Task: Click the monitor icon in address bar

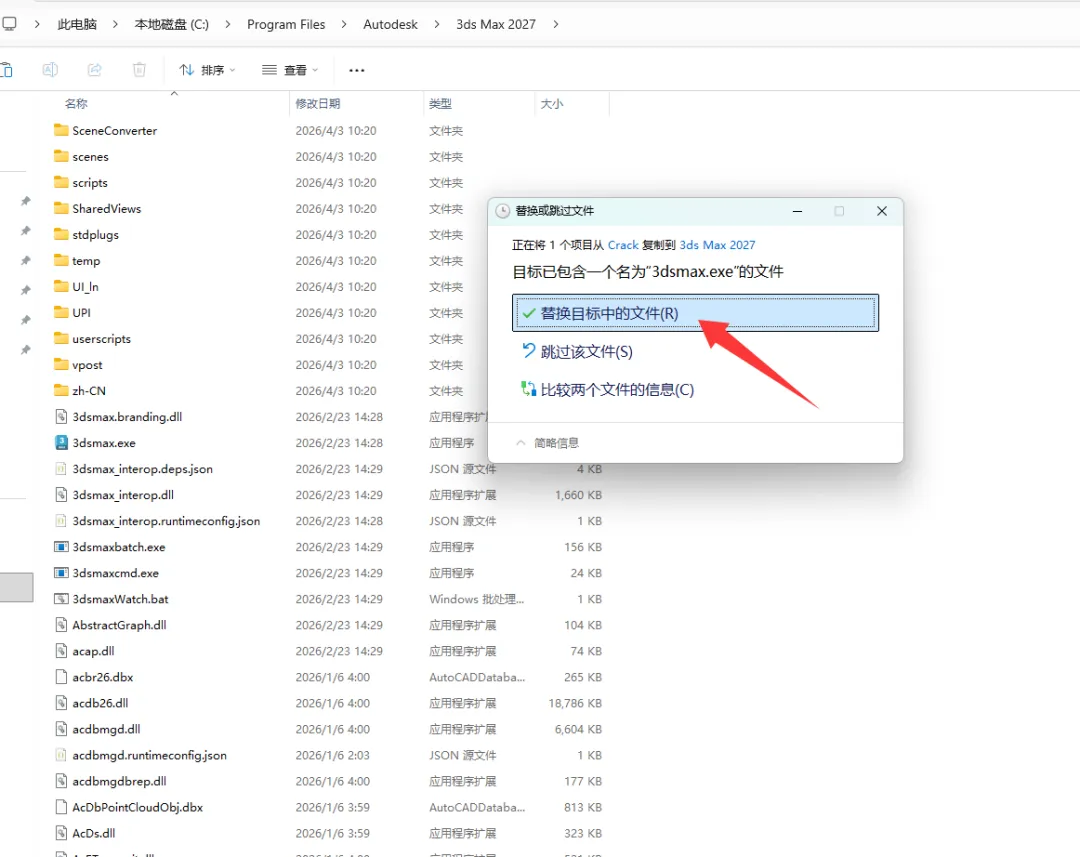Action: pos(9,24)
